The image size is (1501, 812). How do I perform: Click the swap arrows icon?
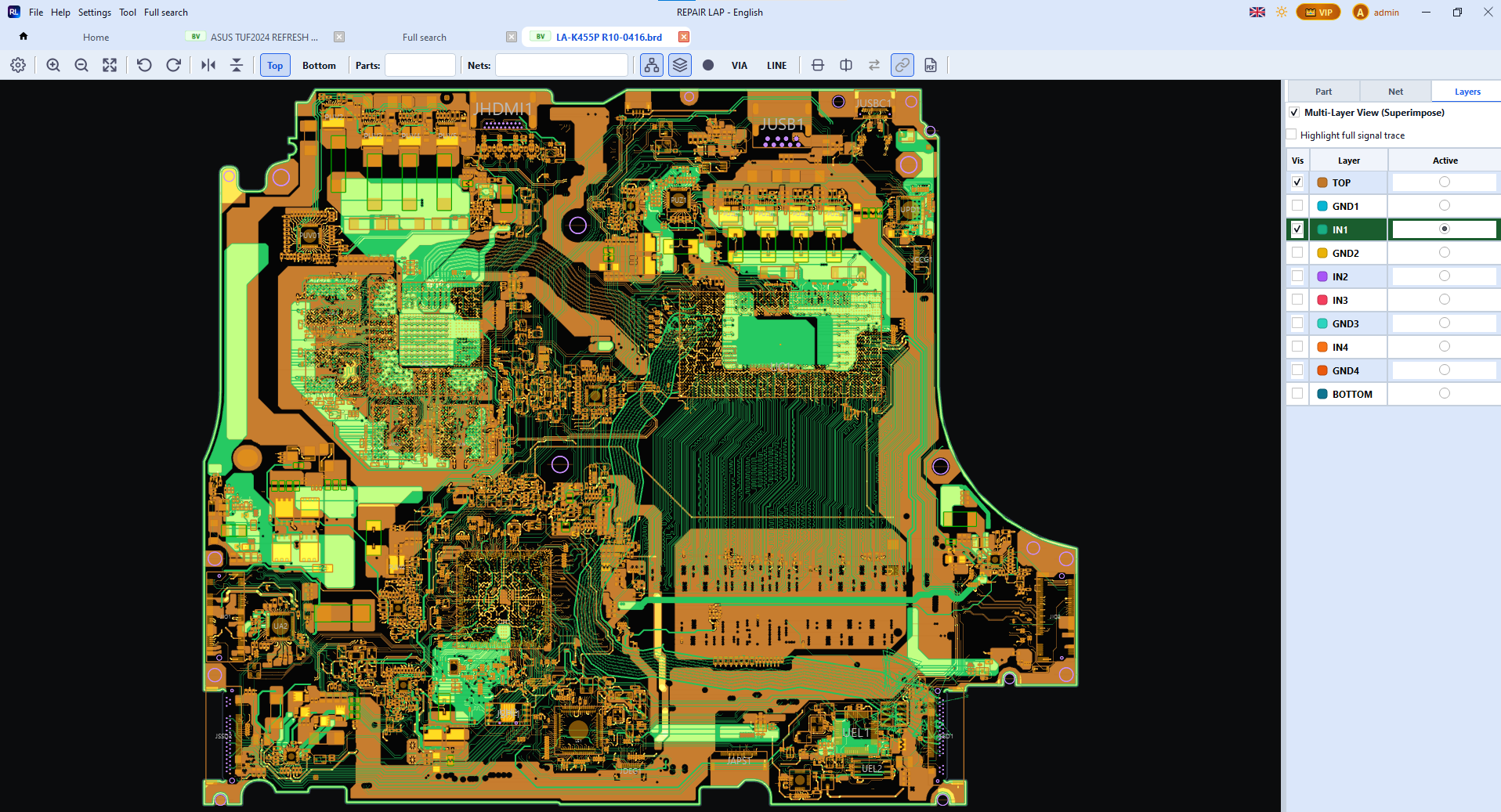tap(874, 66)
